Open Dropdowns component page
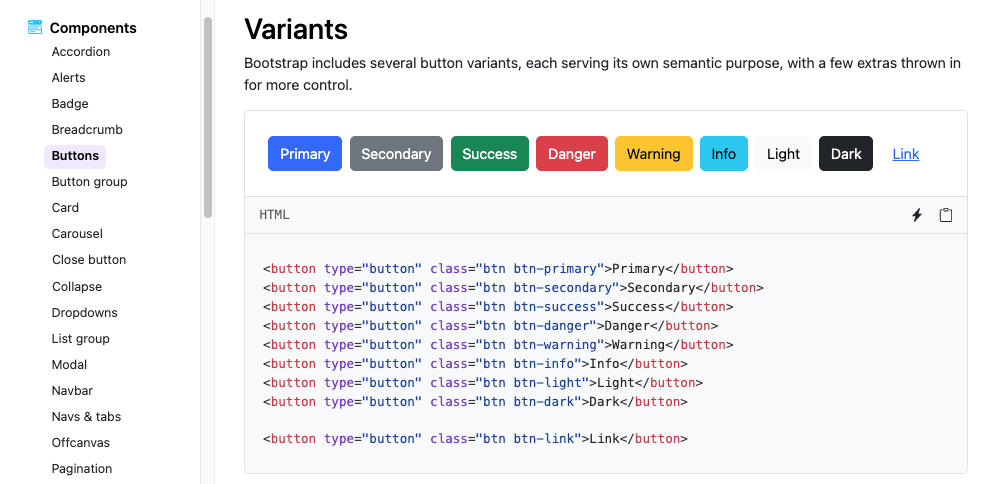This screenshot has width=988, height=484. pyautogui.click(x=84, y=313)
